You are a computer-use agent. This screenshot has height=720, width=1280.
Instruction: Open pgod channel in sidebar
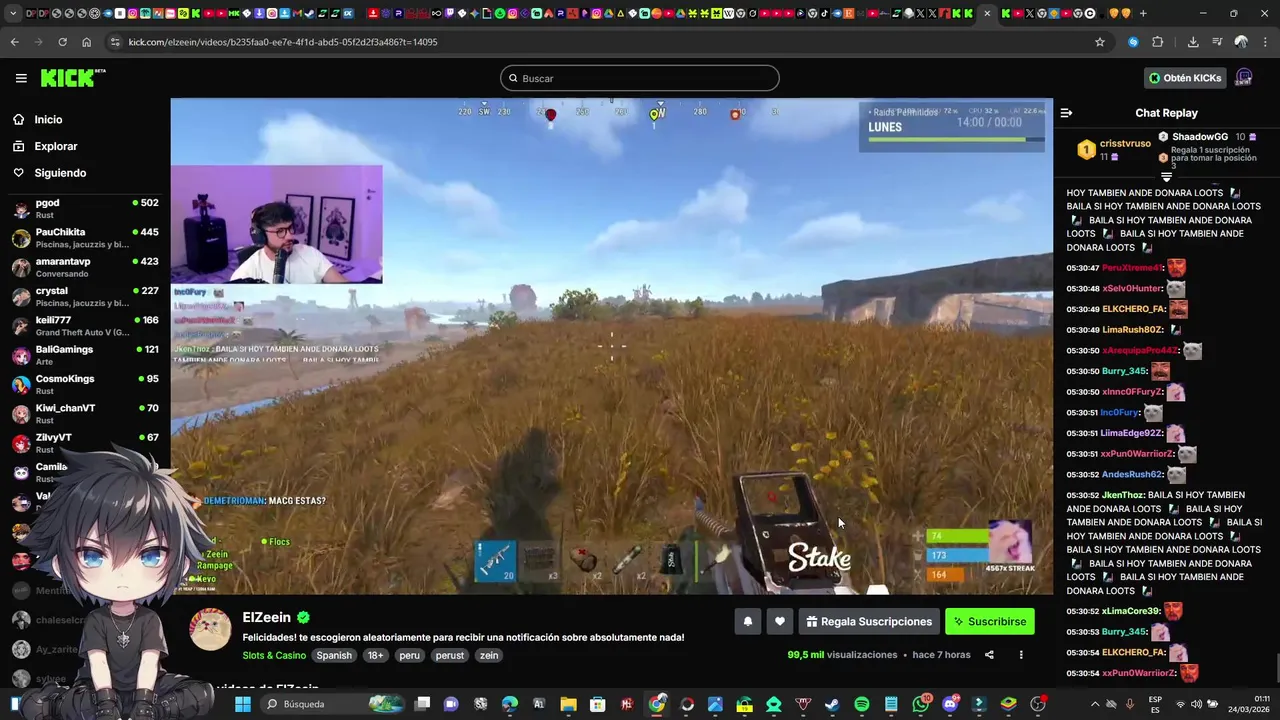tap(85, 208)
